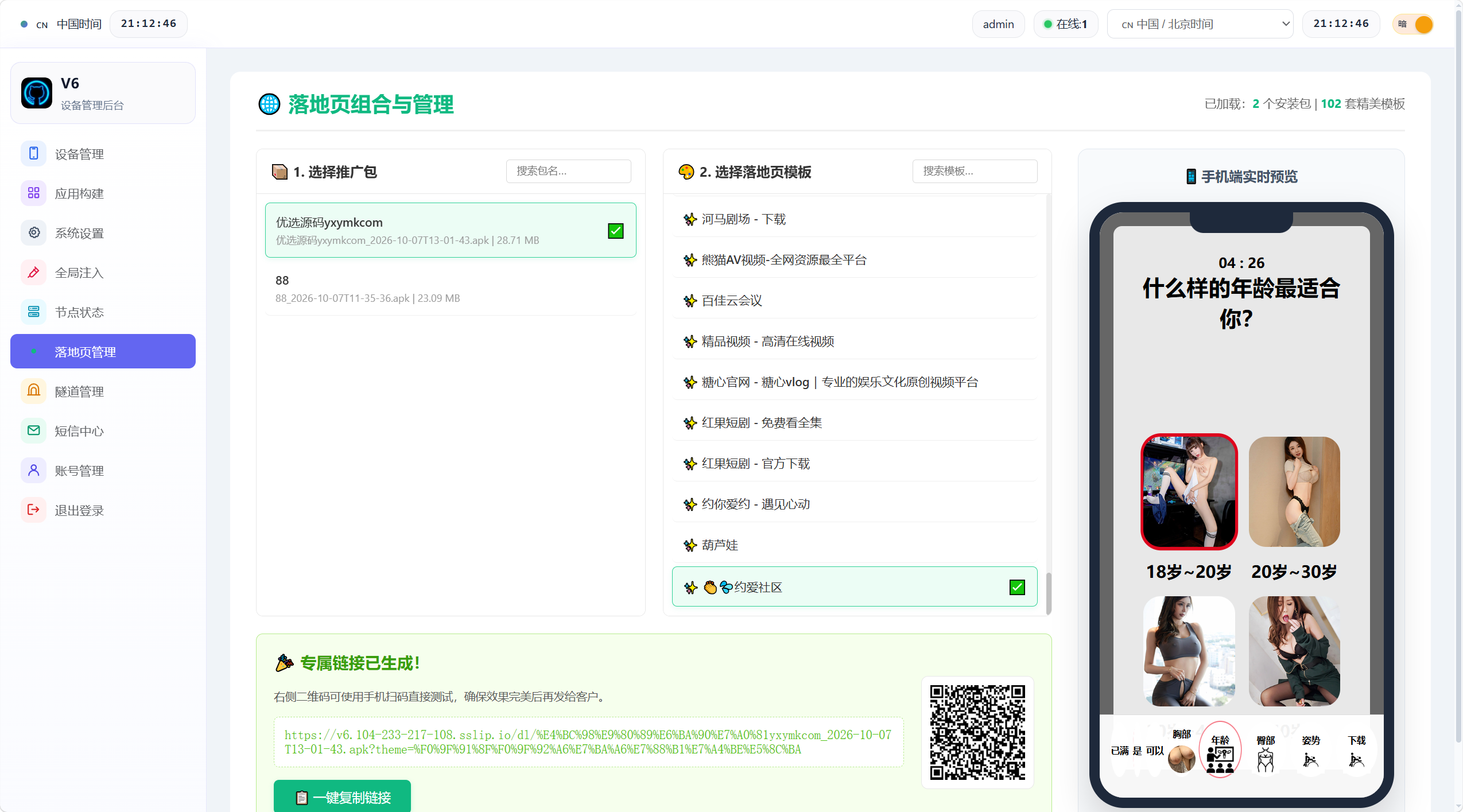The height and width of the screenshot is (812, 1463).
Task: Choose the 糖心官网 - 糖心vlog template
Action: pos(855,382)
